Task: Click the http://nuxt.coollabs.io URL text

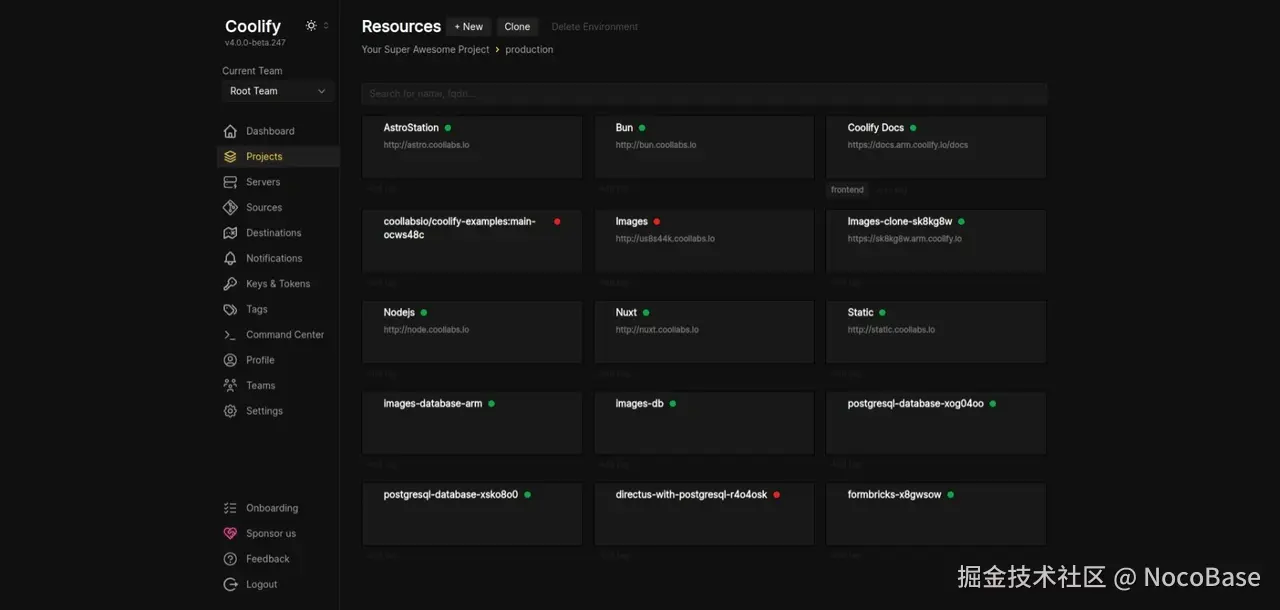Action: pos(657,330)
